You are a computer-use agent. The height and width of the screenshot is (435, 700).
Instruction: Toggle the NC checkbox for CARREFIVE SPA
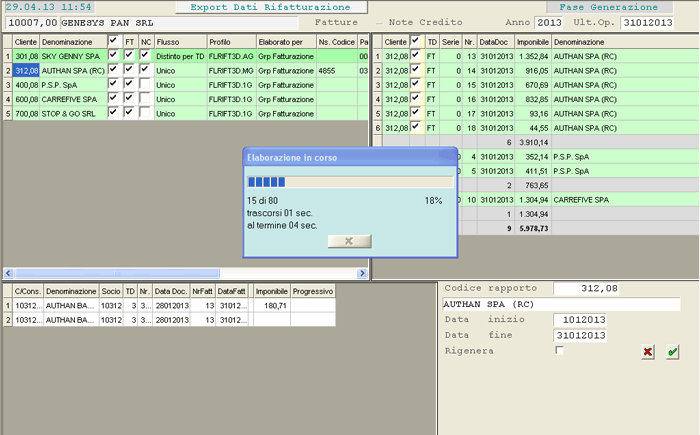click(x=145, y=98)
